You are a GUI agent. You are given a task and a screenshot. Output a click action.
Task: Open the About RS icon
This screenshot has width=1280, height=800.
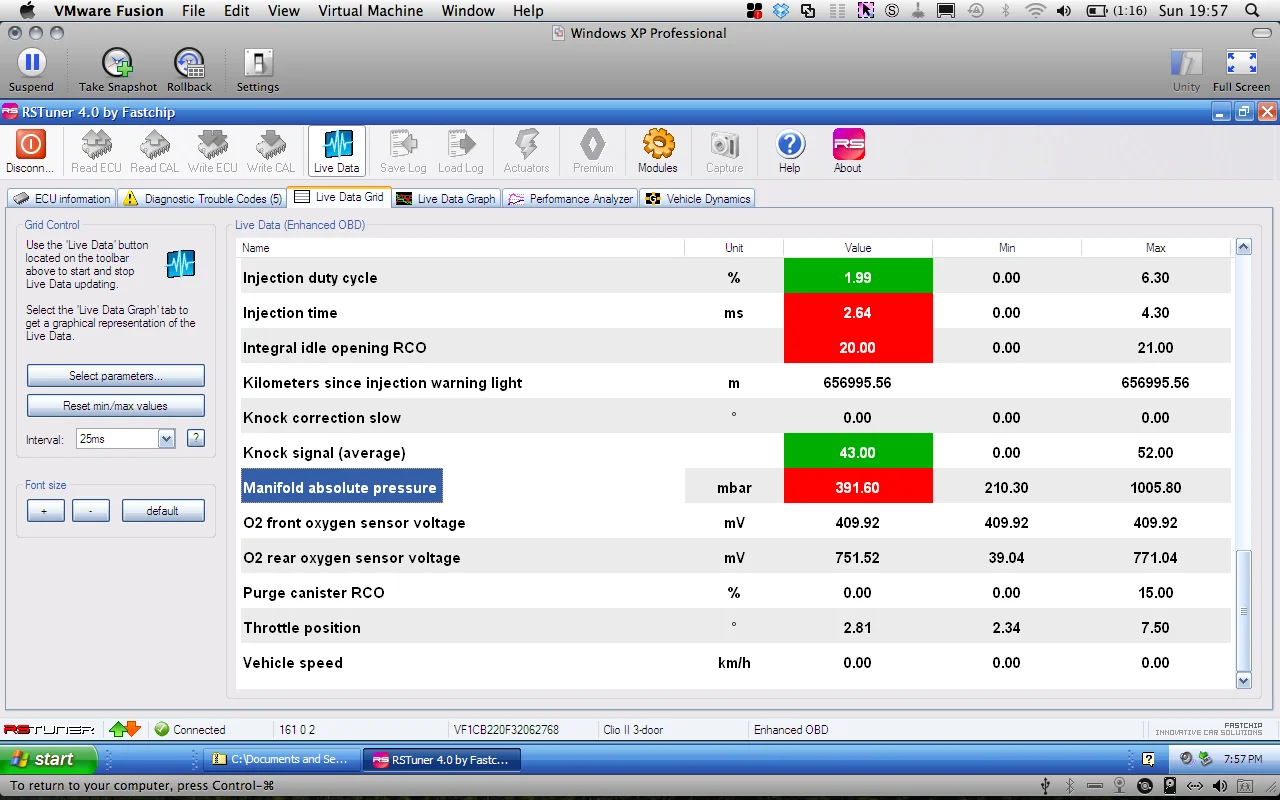click(x=848, y=145)
